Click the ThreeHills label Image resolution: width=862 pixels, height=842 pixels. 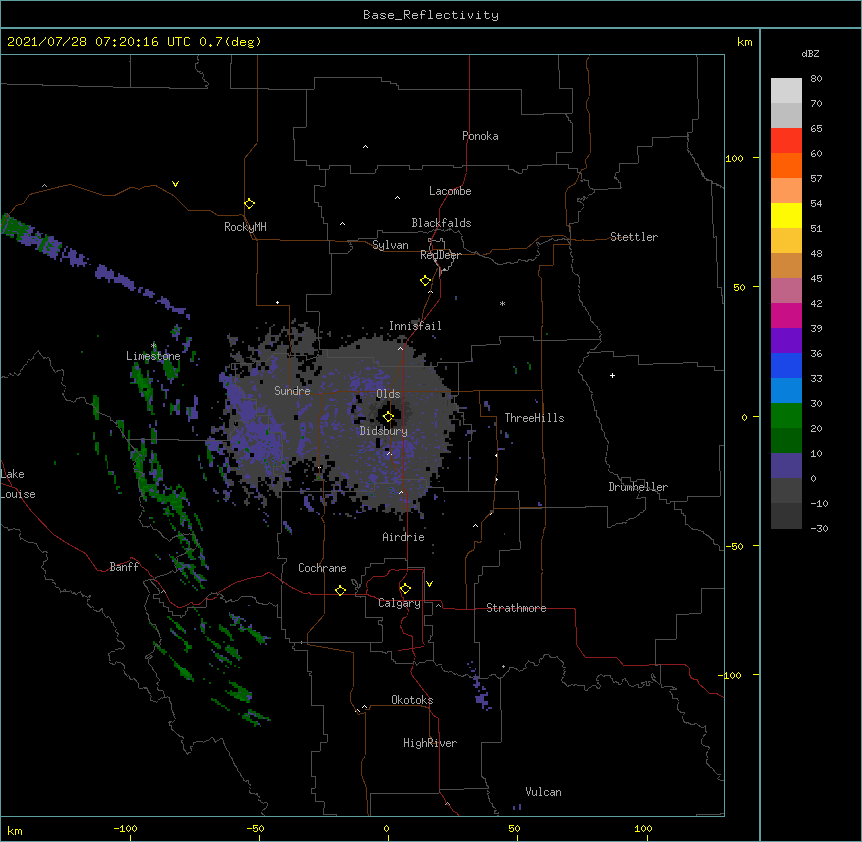pos(534,418)
